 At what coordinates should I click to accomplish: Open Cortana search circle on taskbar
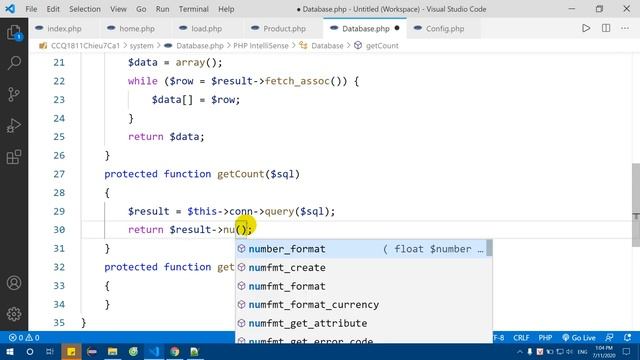30,351
